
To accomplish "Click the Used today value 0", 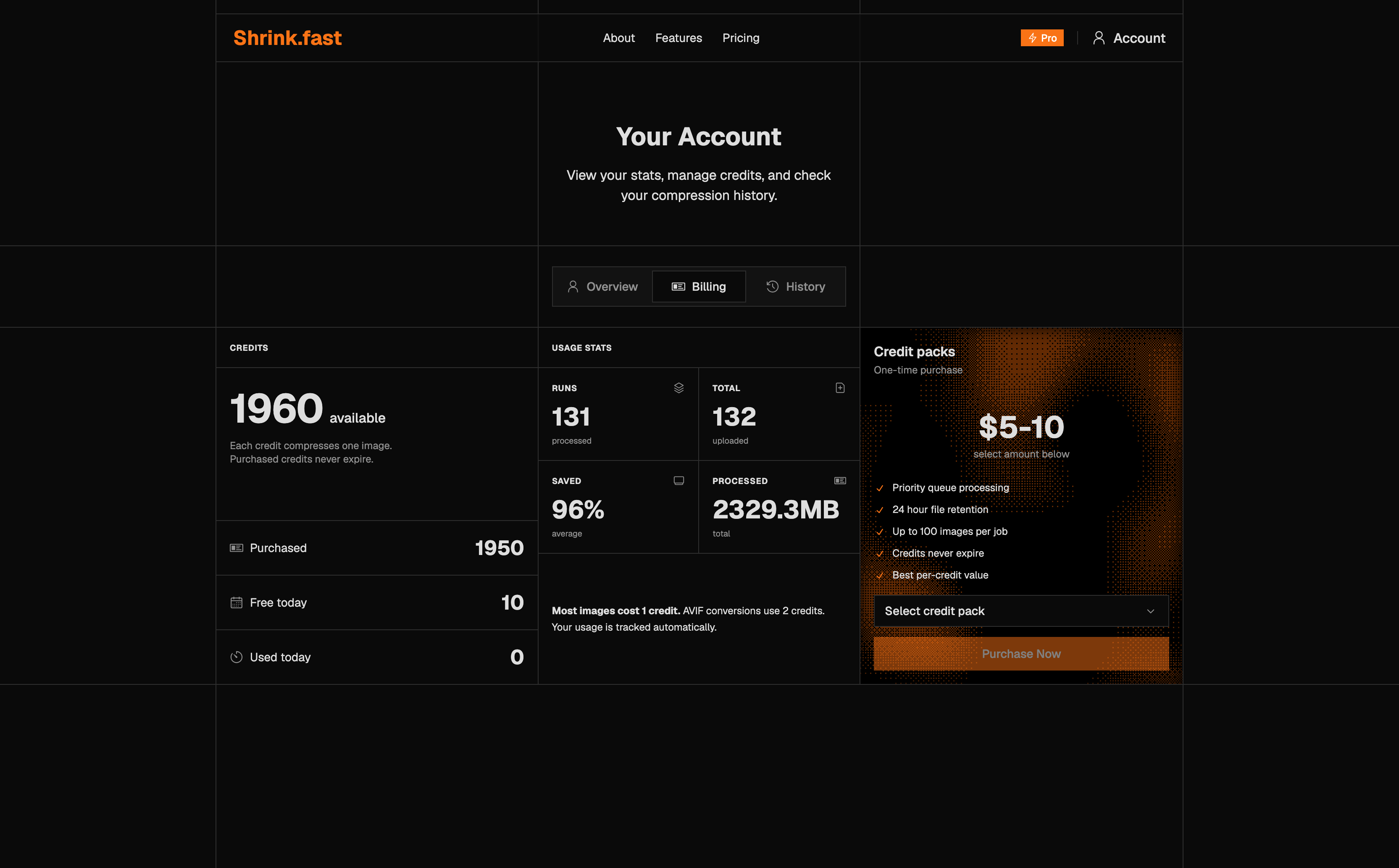I will (517, 658).
